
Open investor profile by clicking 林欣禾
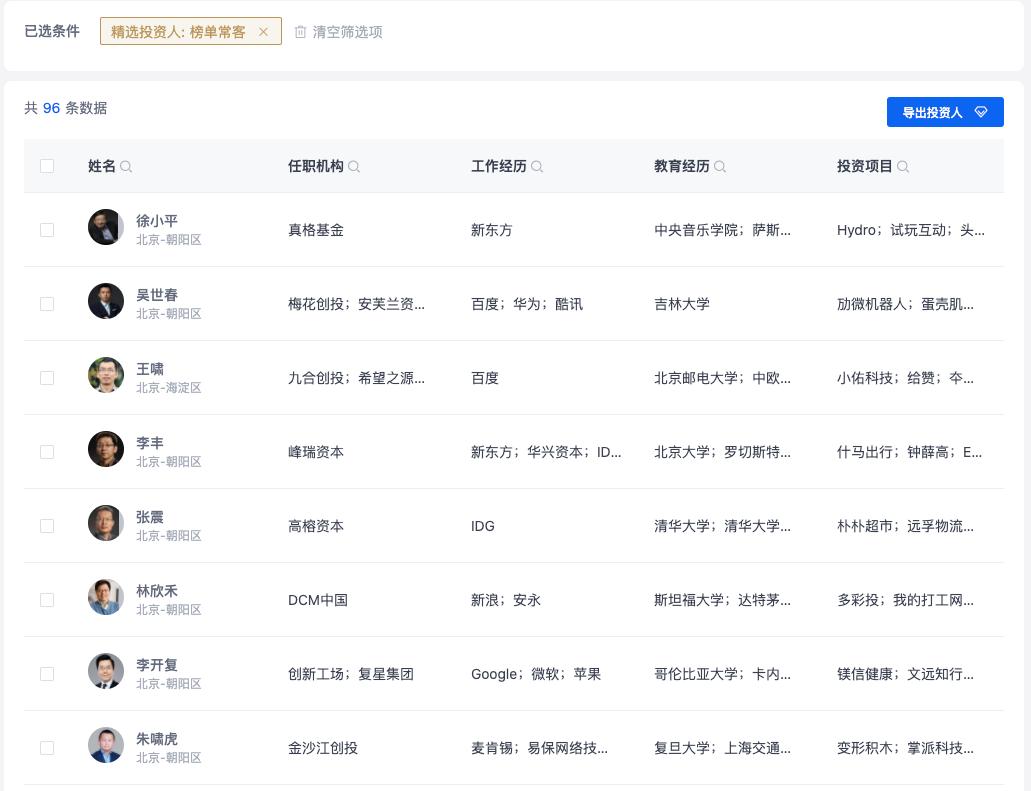pyautogui.click(x=157, y=591)
